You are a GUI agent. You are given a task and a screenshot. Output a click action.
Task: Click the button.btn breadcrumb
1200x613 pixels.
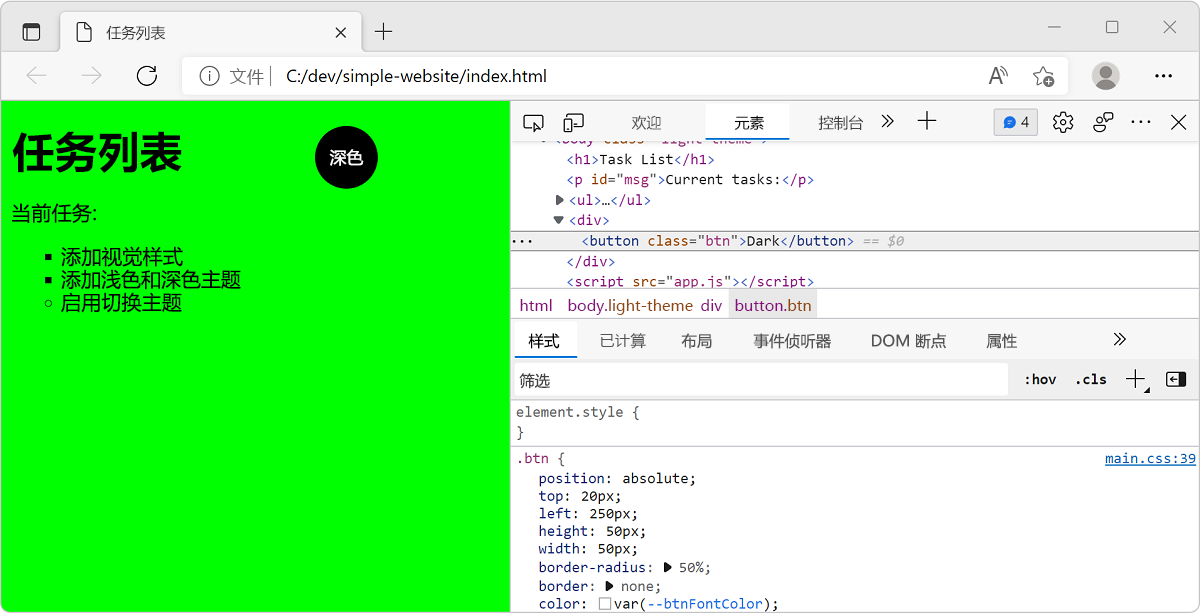(773, 305)
